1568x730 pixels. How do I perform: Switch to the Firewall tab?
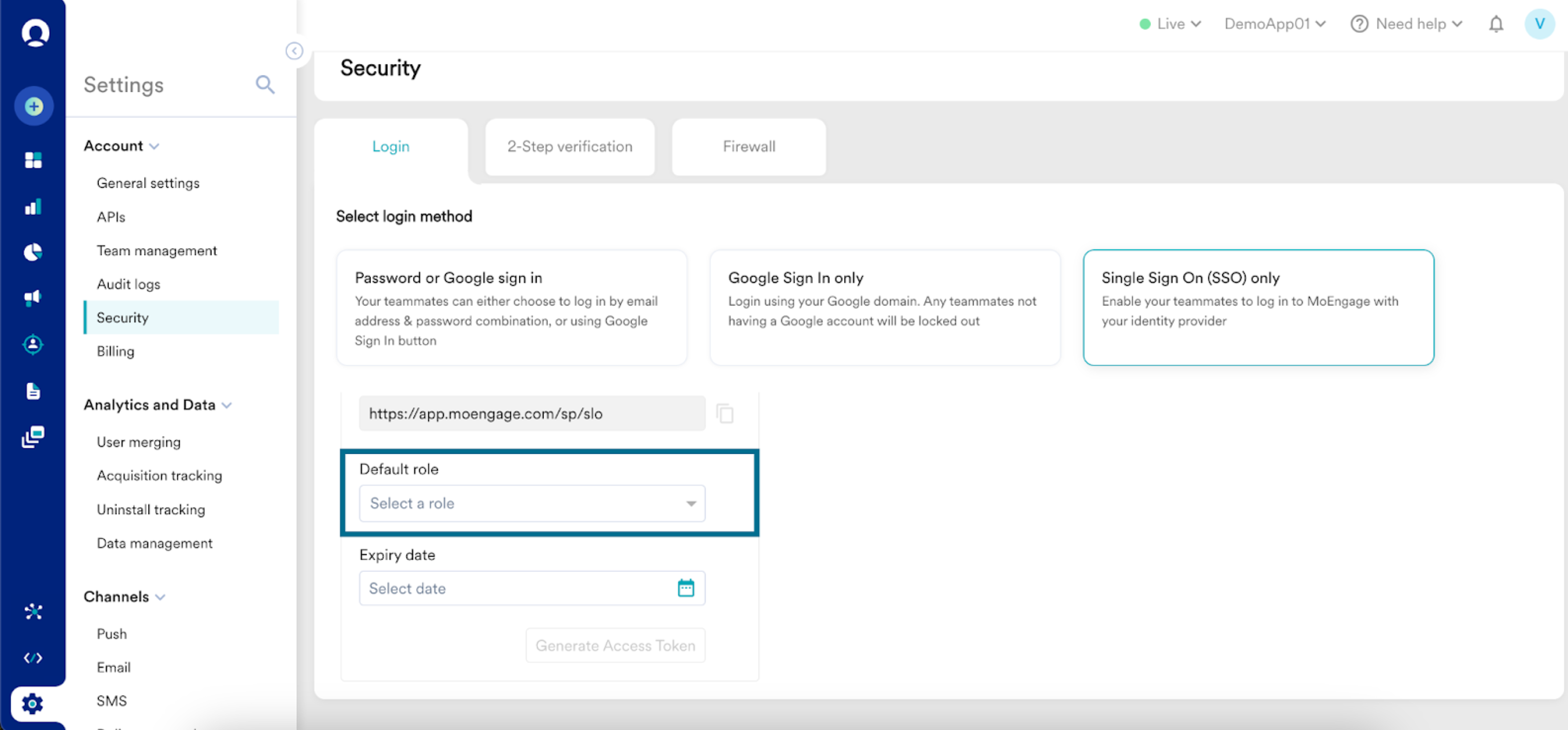[x=748, y=147]
